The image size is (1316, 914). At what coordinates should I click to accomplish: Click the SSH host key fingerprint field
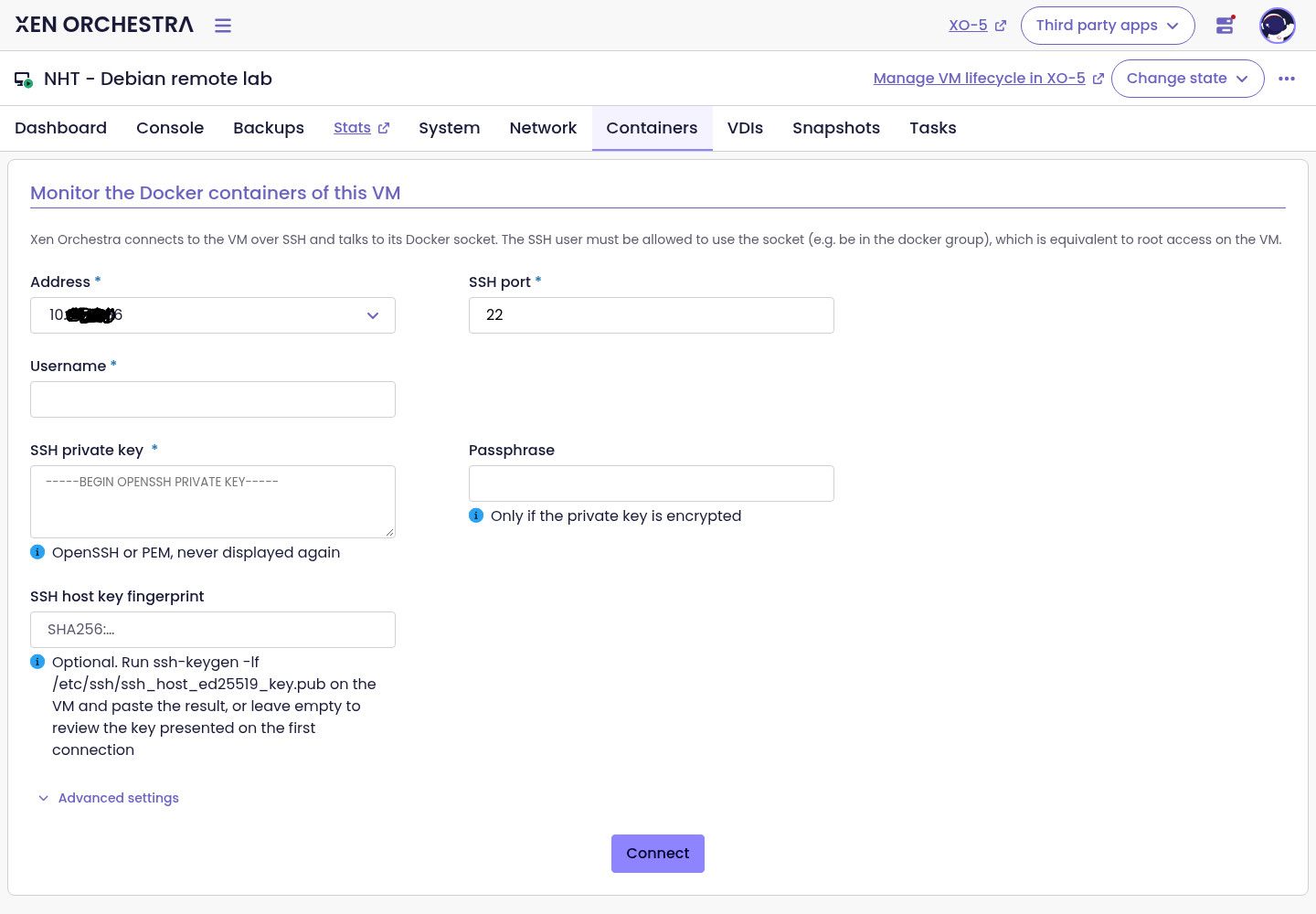coord(213,630)
